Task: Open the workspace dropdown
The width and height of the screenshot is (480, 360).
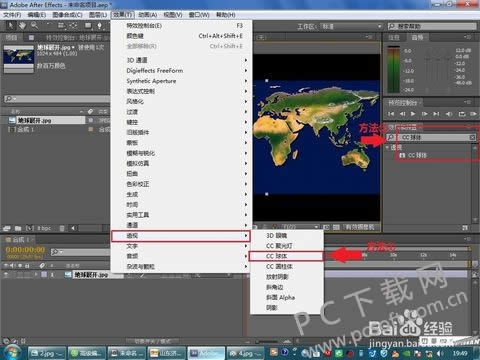Action: 351,26
